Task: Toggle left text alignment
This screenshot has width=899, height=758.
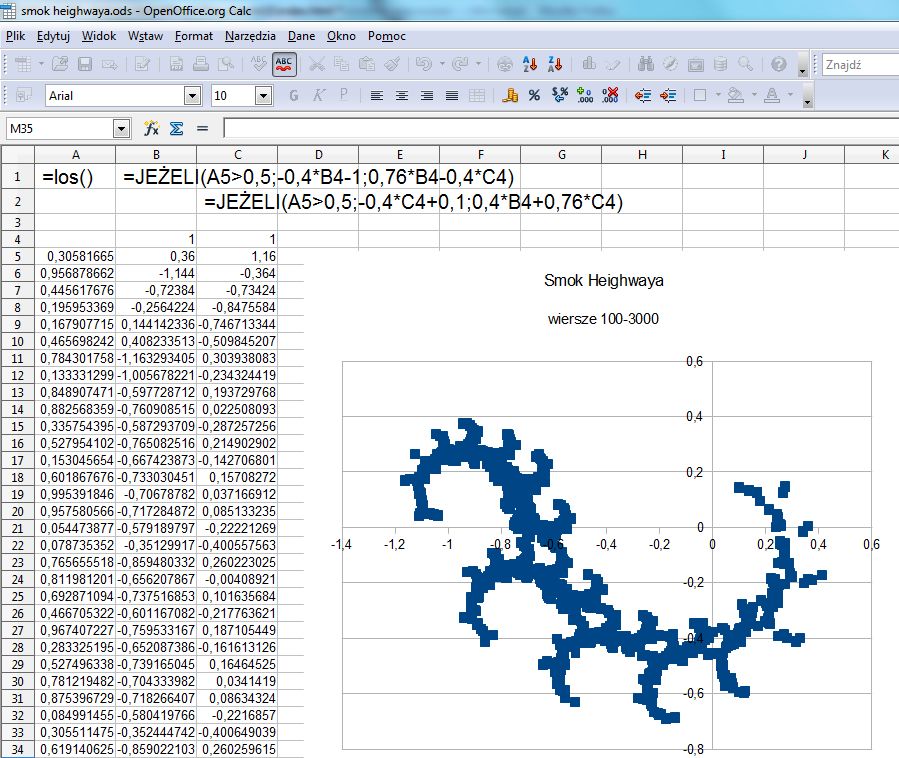Action: [377, 96]
